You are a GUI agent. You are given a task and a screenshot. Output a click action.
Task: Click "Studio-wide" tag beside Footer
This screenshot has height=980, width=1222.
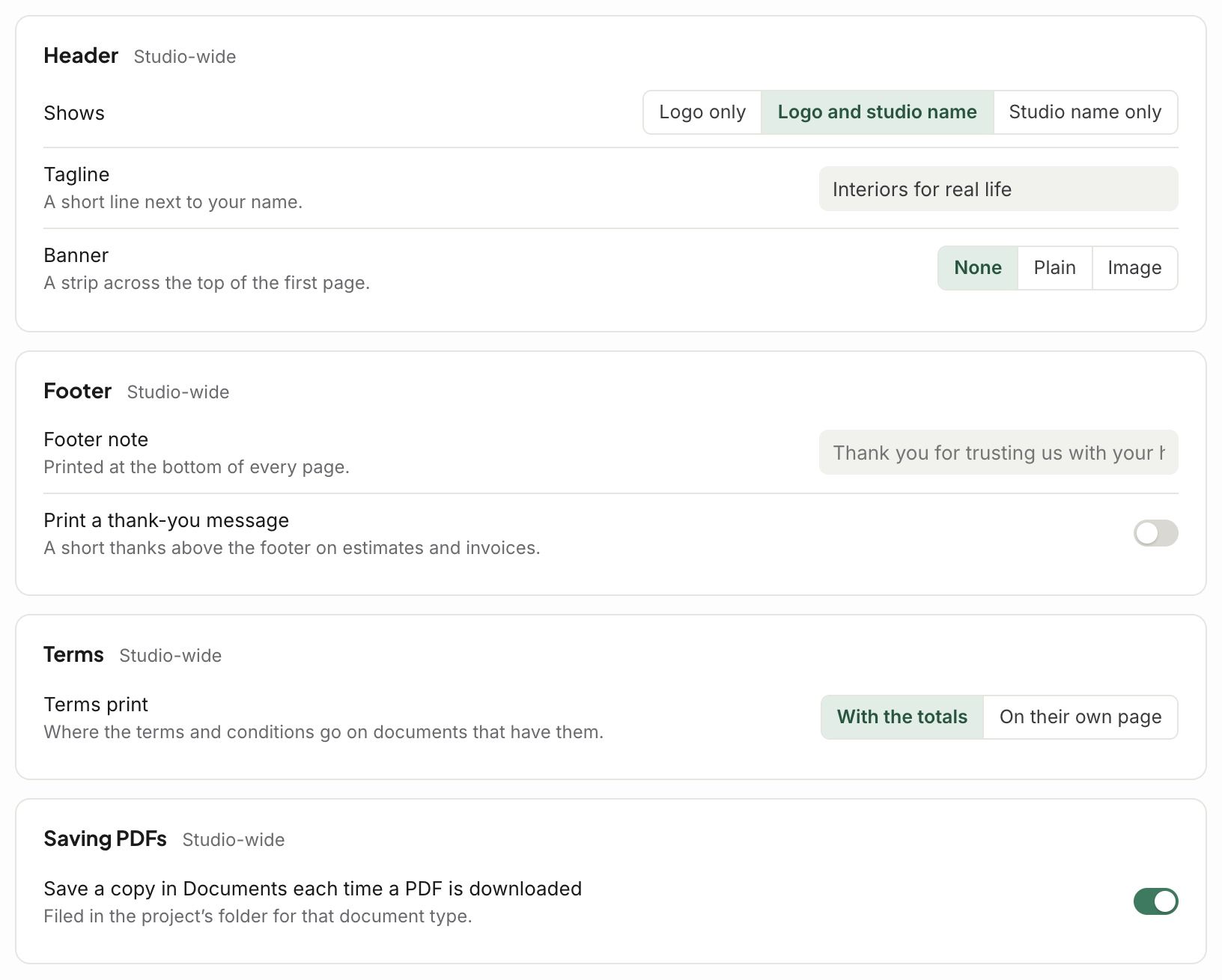pyautogui.click(x=178, y=392)
